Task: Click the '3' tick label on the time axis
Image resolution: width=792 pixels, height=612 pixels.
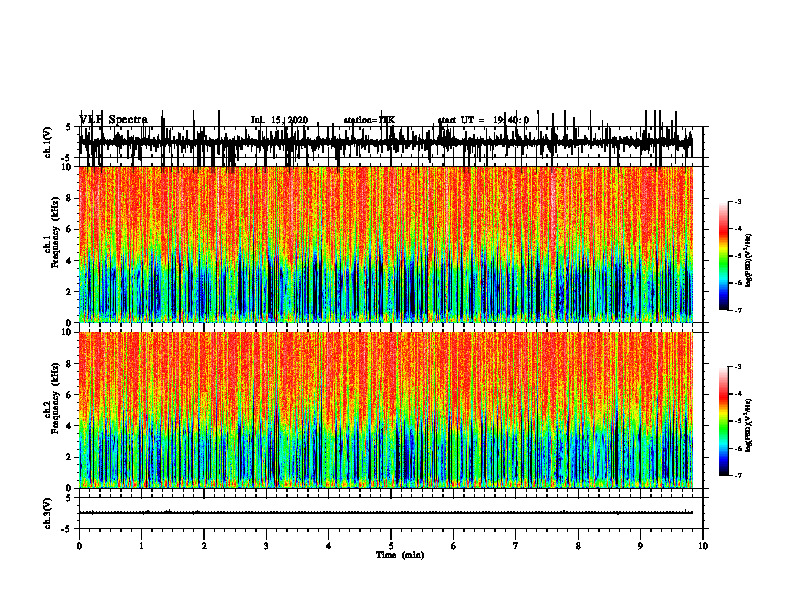Action: click(266, 546)
